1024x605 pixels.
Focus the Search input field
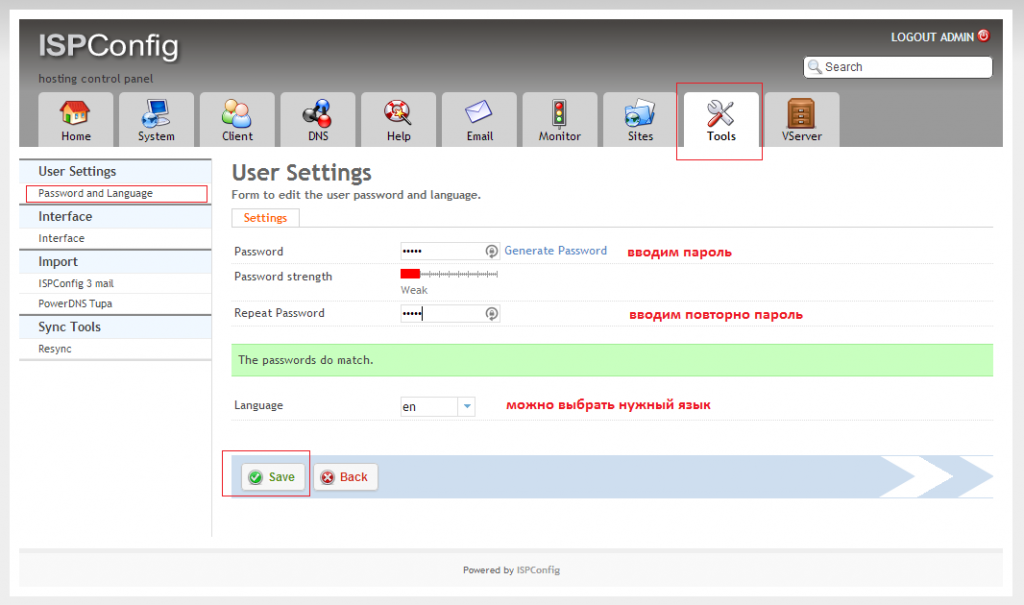click(897, 67)
